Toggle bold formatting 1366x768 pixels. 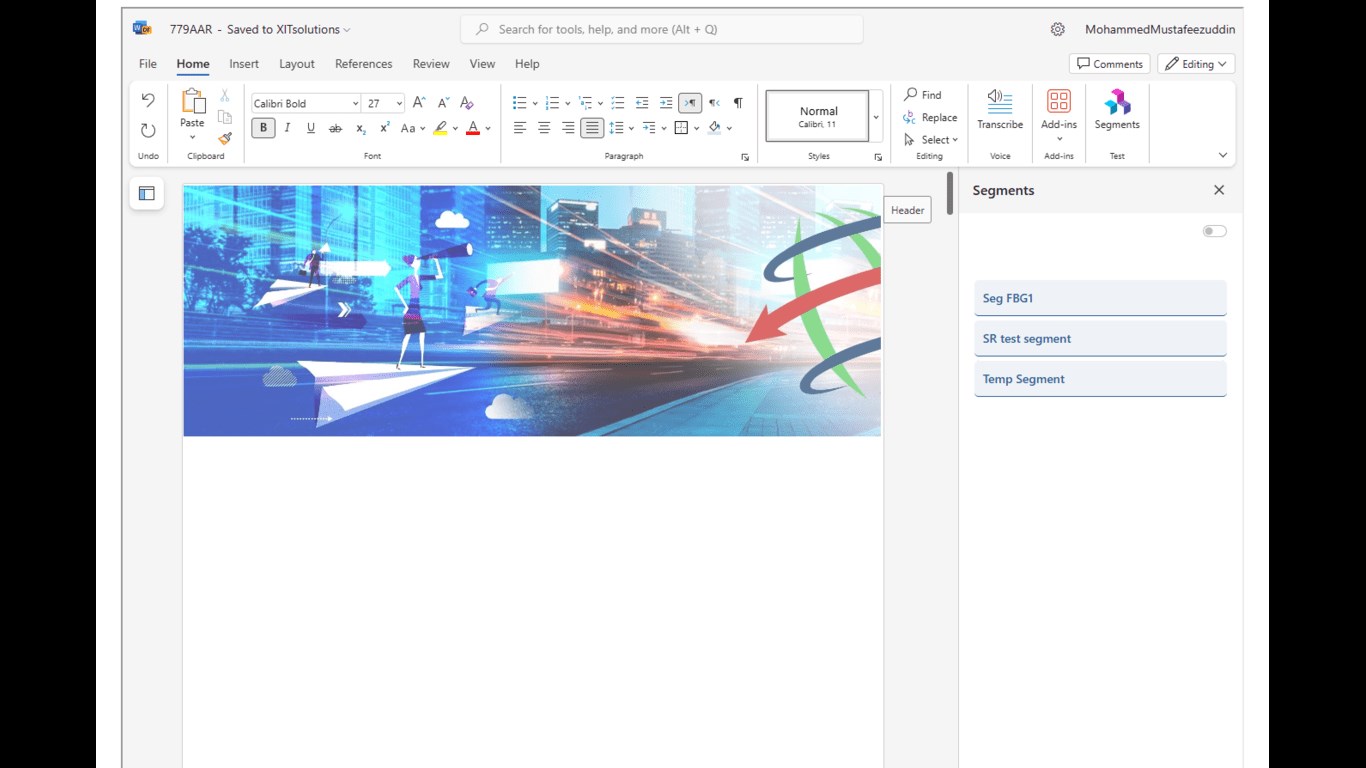point(263,128)
